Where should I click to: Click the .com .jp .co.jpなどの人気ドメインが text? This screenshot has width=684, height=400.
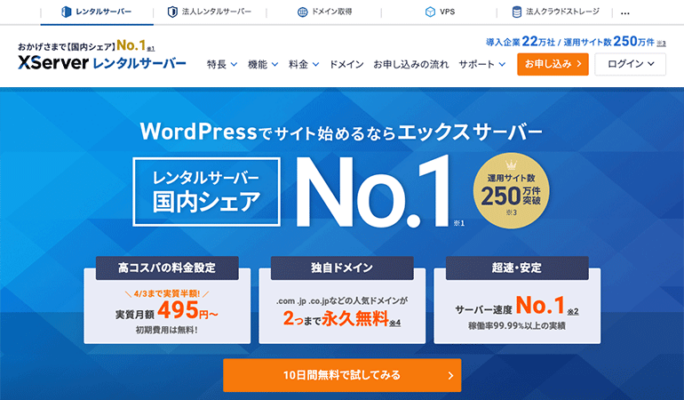pos(342,301)
